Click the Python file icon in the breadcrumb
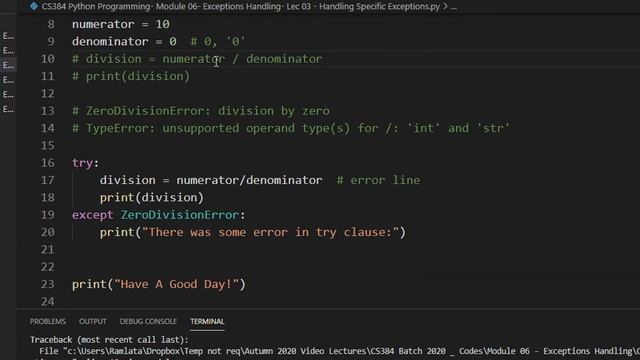640x360 pixels. (34, 6)
